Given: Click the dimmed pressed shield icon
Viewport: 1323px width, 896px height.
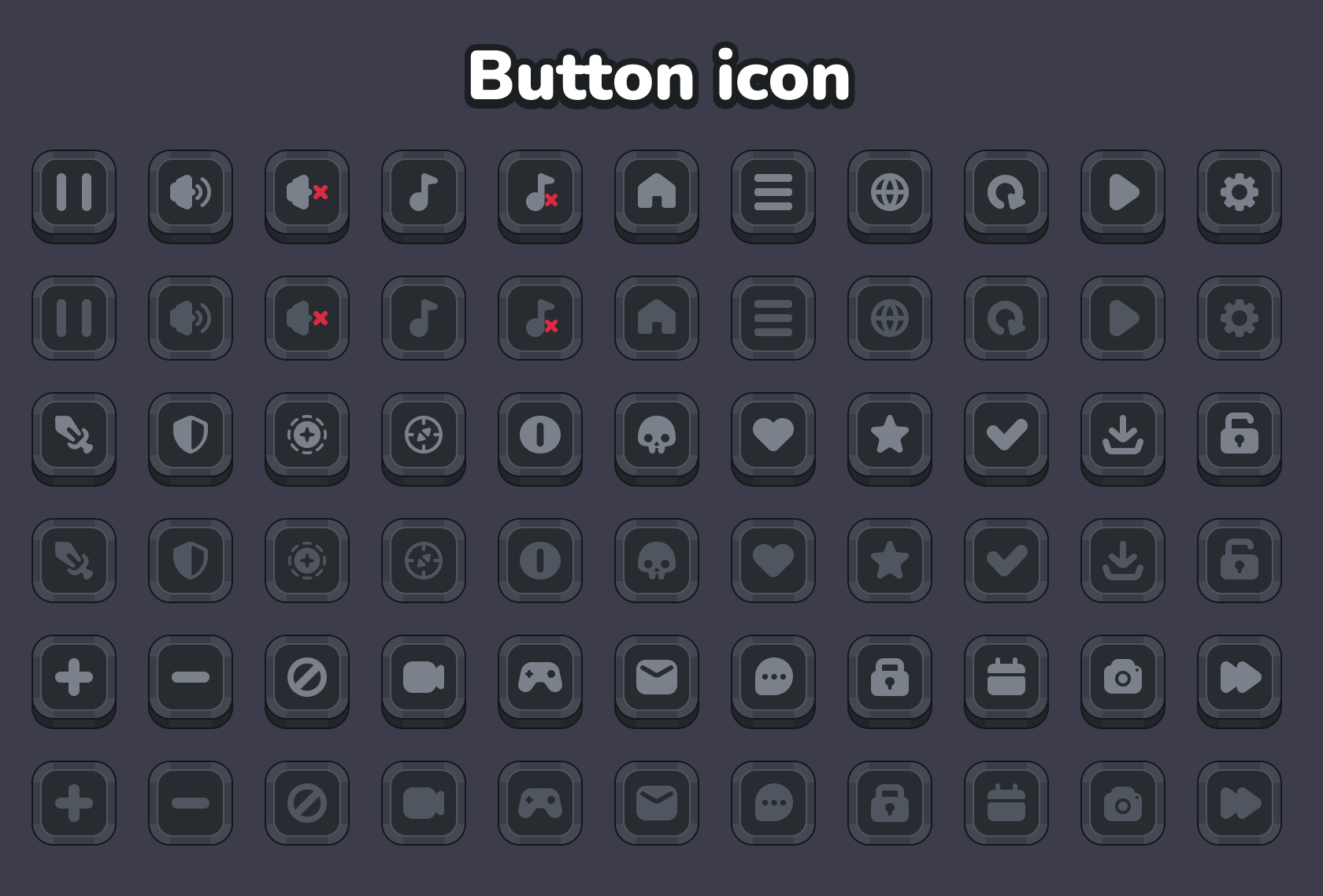Looking at the screenshot, I should click(191, 561).
